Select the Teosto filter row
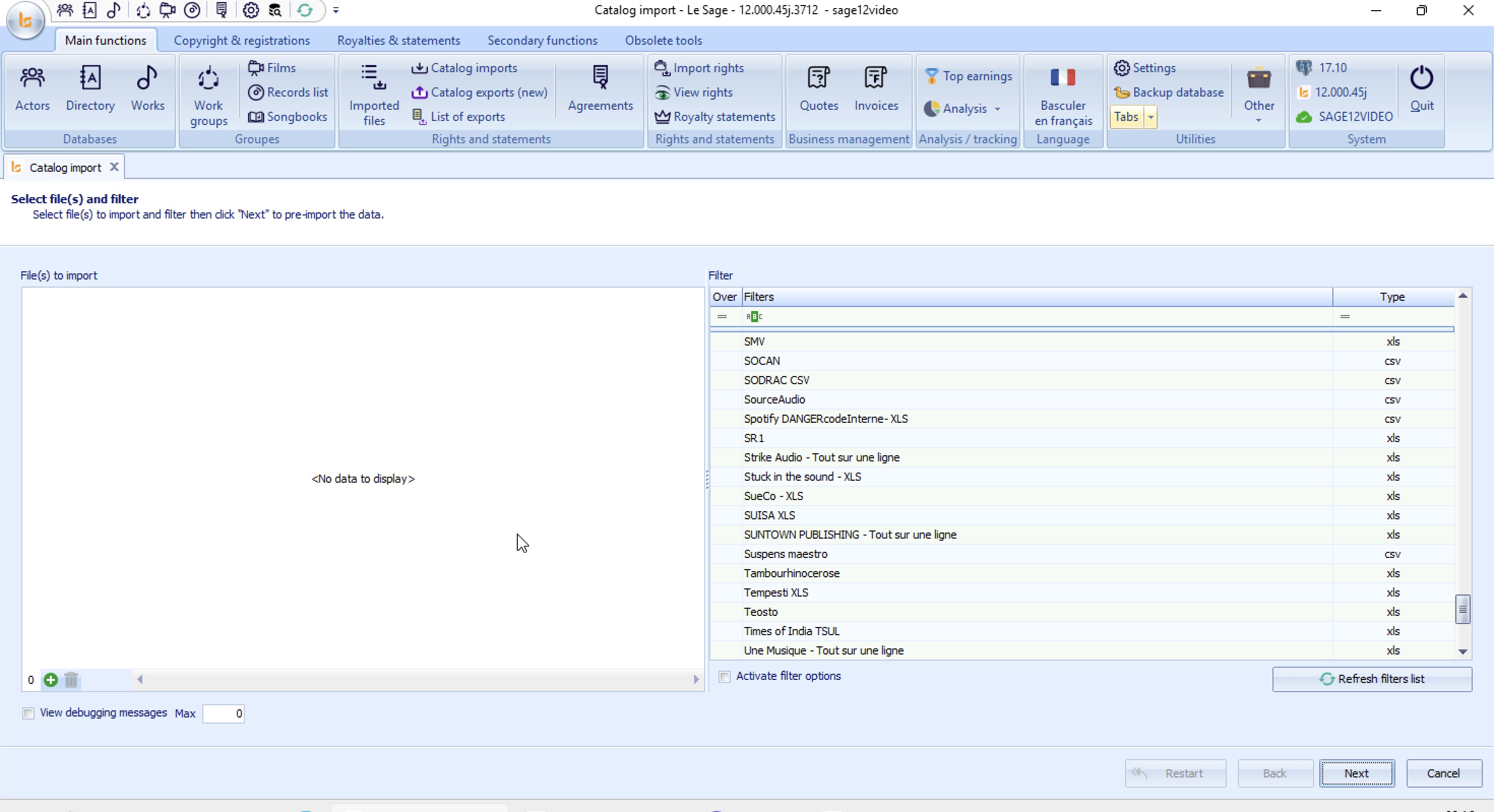1494x812 pixels. 1082,612
